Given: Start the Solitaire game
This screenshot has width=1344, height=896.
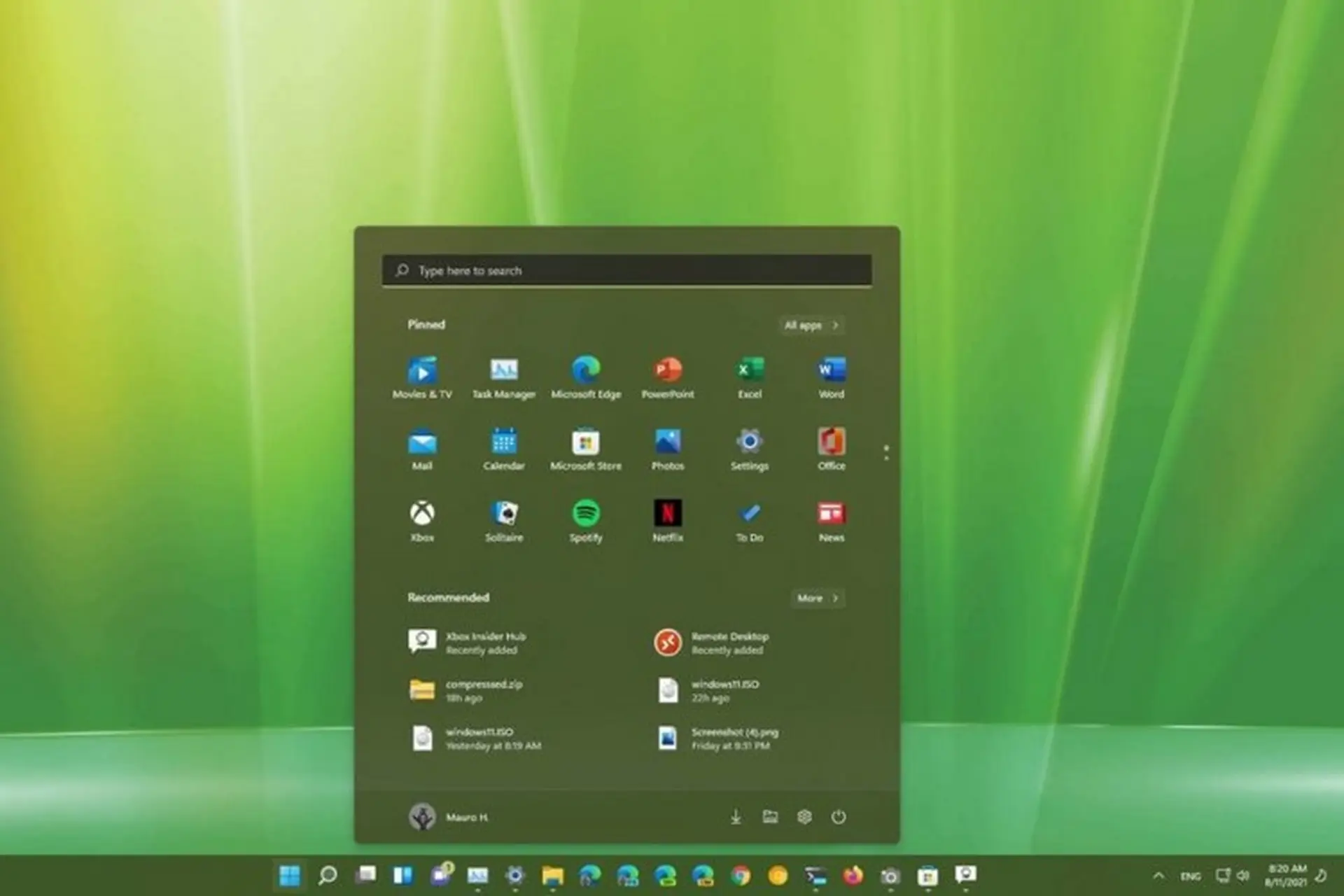Looking at the screenshot, I should click(504, 521).
